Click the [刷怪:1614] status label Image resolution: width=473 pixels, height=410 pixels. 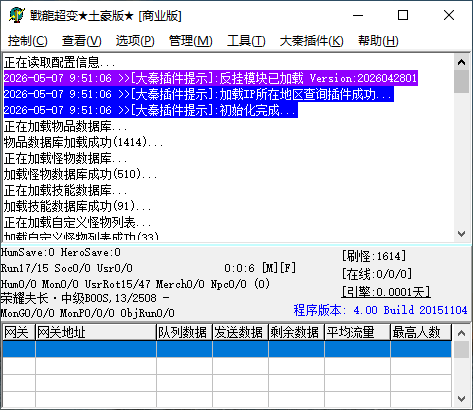374,256
